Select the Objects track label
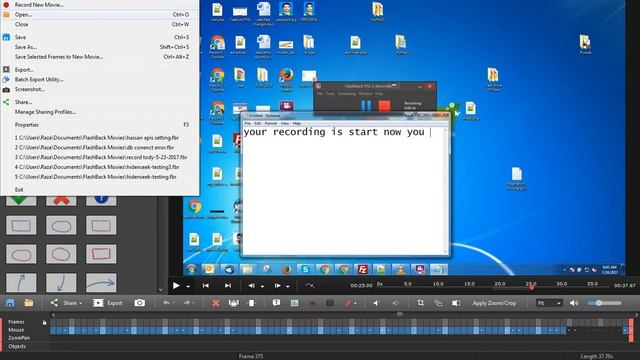Screen dimensions: 640x360 [x=17, y=346]
